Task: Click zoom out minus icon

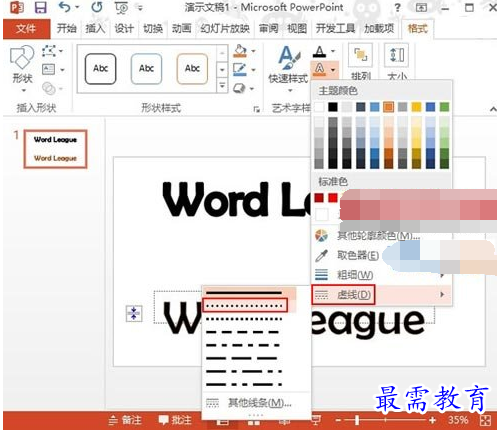Action: (338, 420)
